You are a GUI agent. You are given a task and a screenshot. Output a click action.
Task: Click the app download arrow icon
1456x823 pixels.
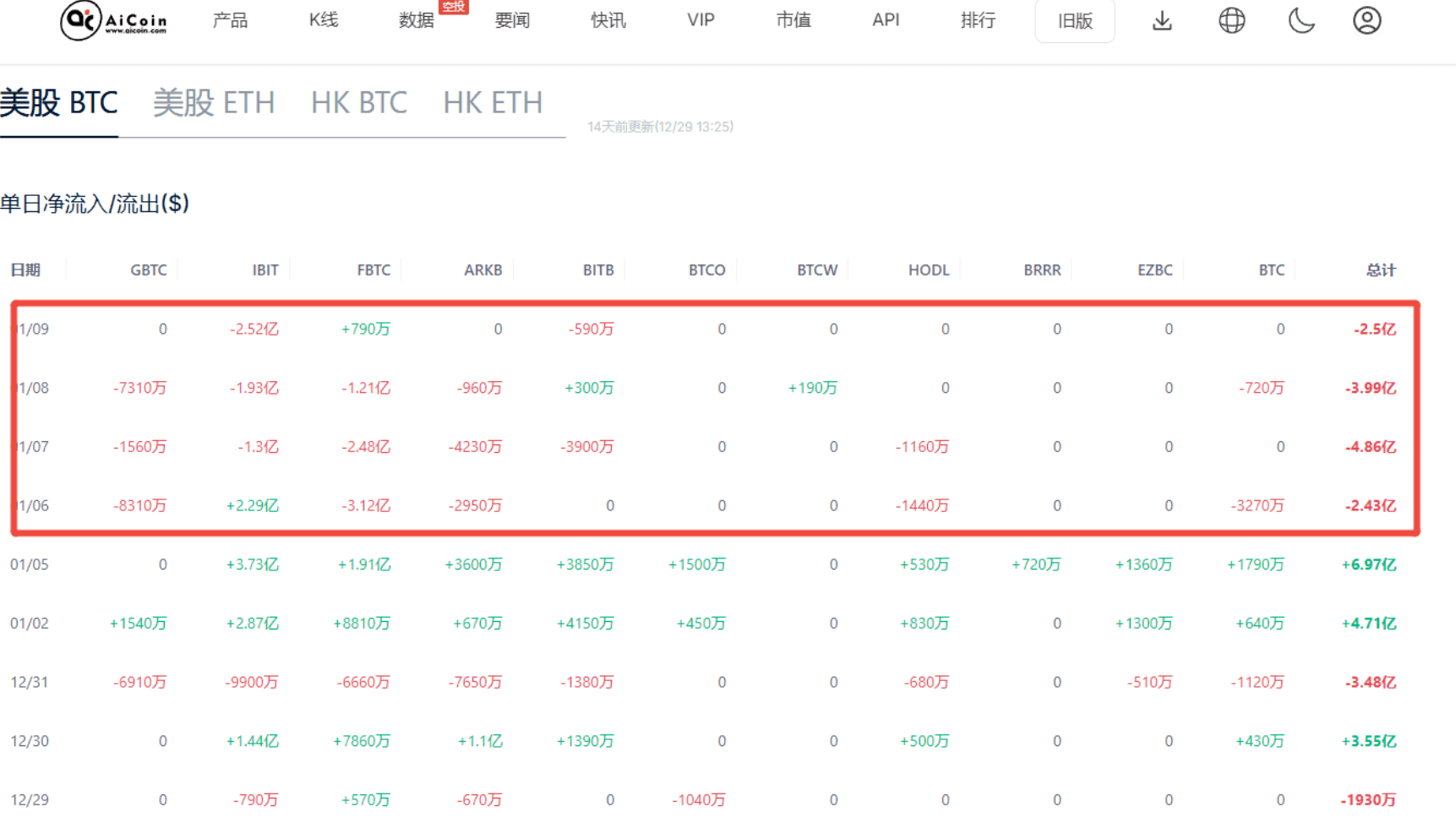point(1161,20)
